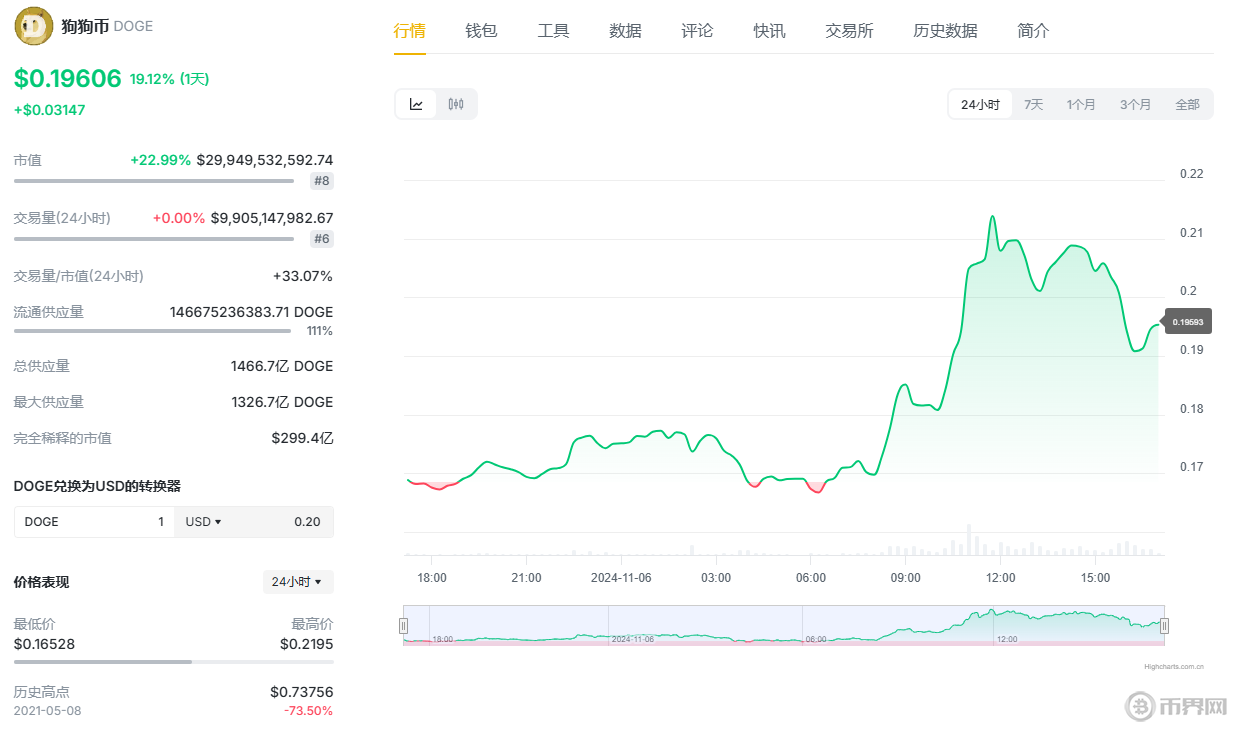Open the 钱包 tab
1238x734 pixels.
pos(481,31)
